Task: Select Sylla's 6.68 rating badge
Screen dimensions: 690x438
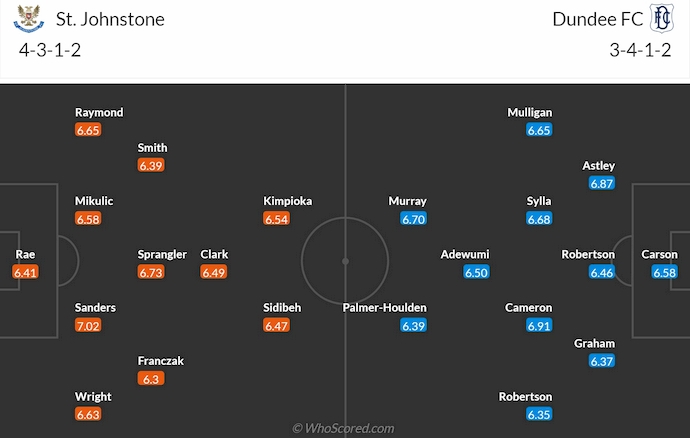Action: pos(540,219)
